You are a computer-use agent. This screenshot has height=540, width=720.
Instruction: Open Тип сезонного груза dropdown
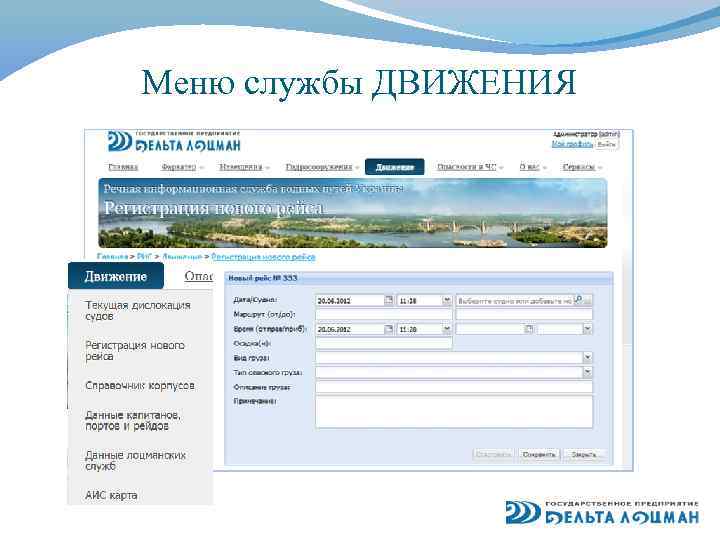point(587,371)
